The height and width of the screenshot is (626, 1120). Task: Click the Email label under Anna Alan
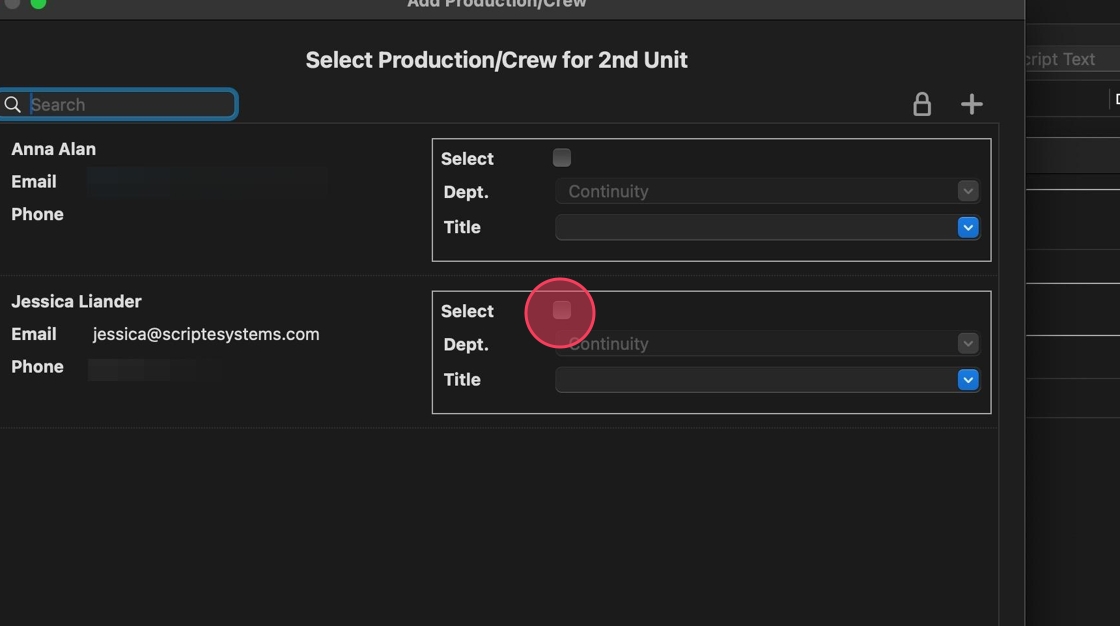point(34,182)
